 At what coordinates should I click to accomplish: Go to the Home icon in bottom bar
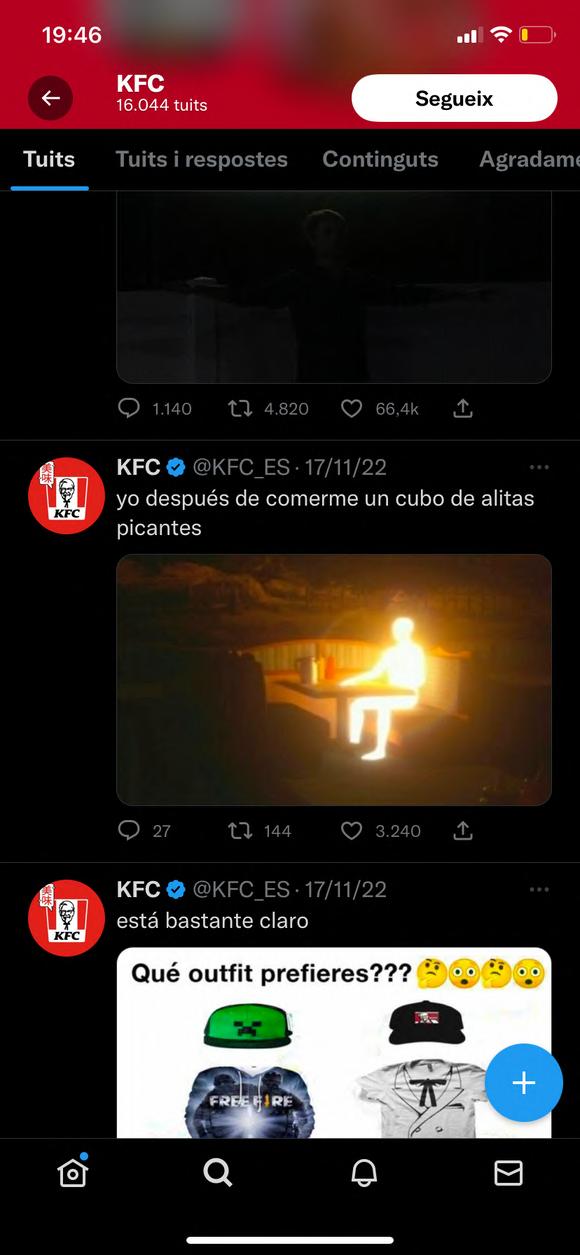73,1172
